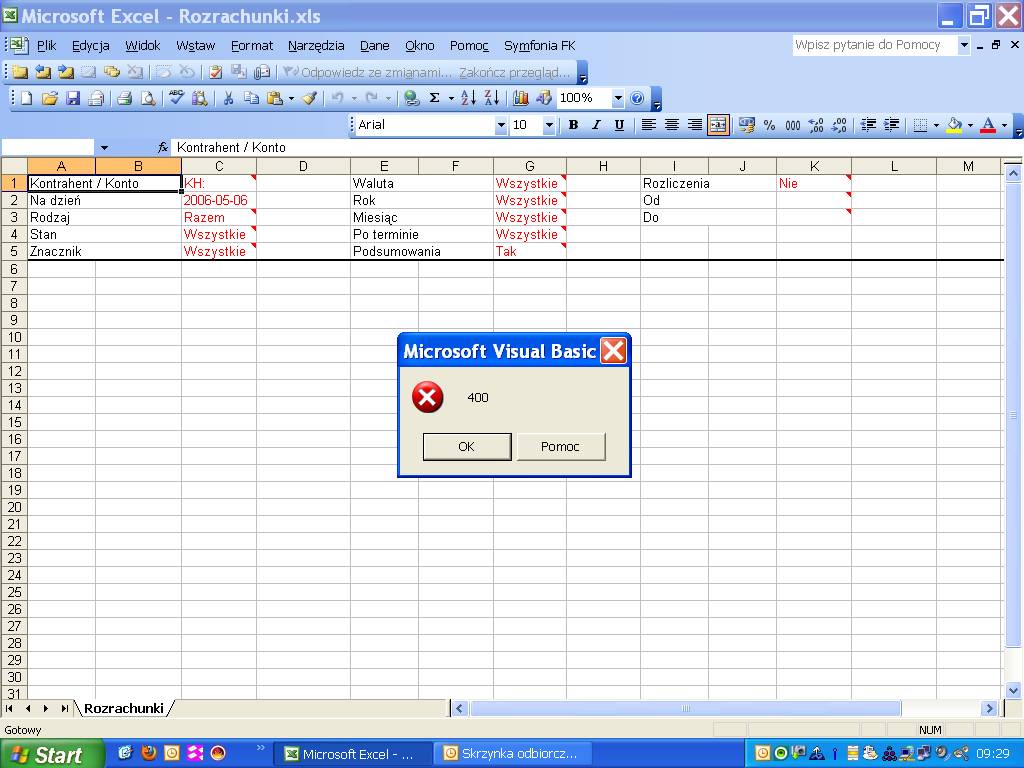Click the Copy icon

(251, 99)
